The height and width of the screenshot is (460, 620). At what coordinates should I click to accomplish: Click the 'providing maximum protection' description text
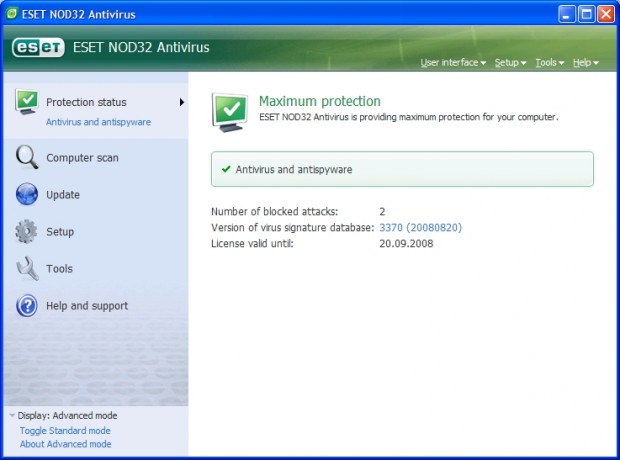pos(408,117)
